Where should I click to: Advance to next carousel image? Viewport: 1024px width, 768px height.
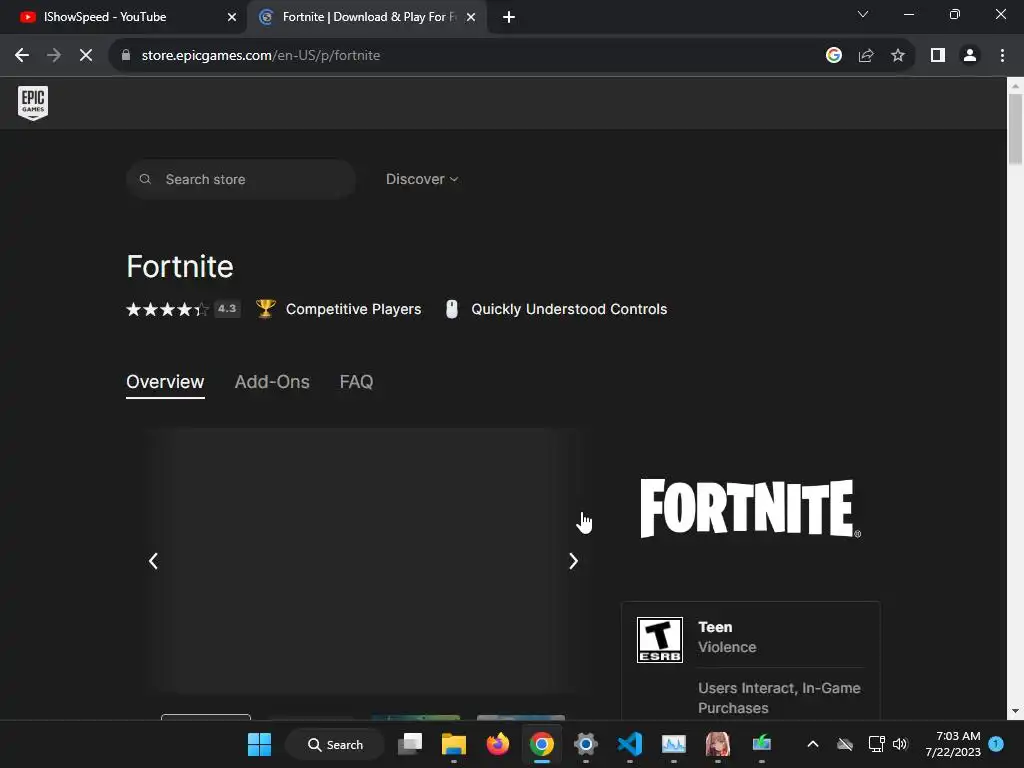pyautogui.click(x=573, y=561)
